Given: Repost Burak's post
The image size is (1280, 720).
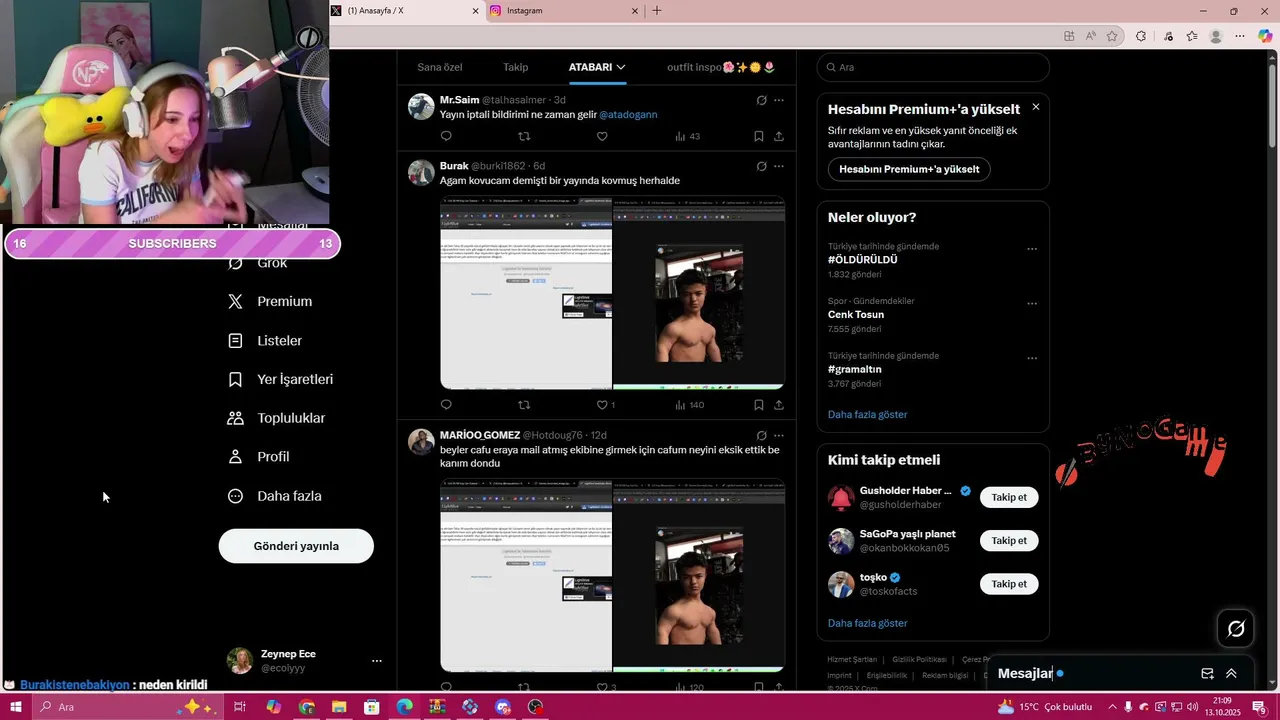Looking at the screenshot, I should pyautogui.click(x=524, y=405).
